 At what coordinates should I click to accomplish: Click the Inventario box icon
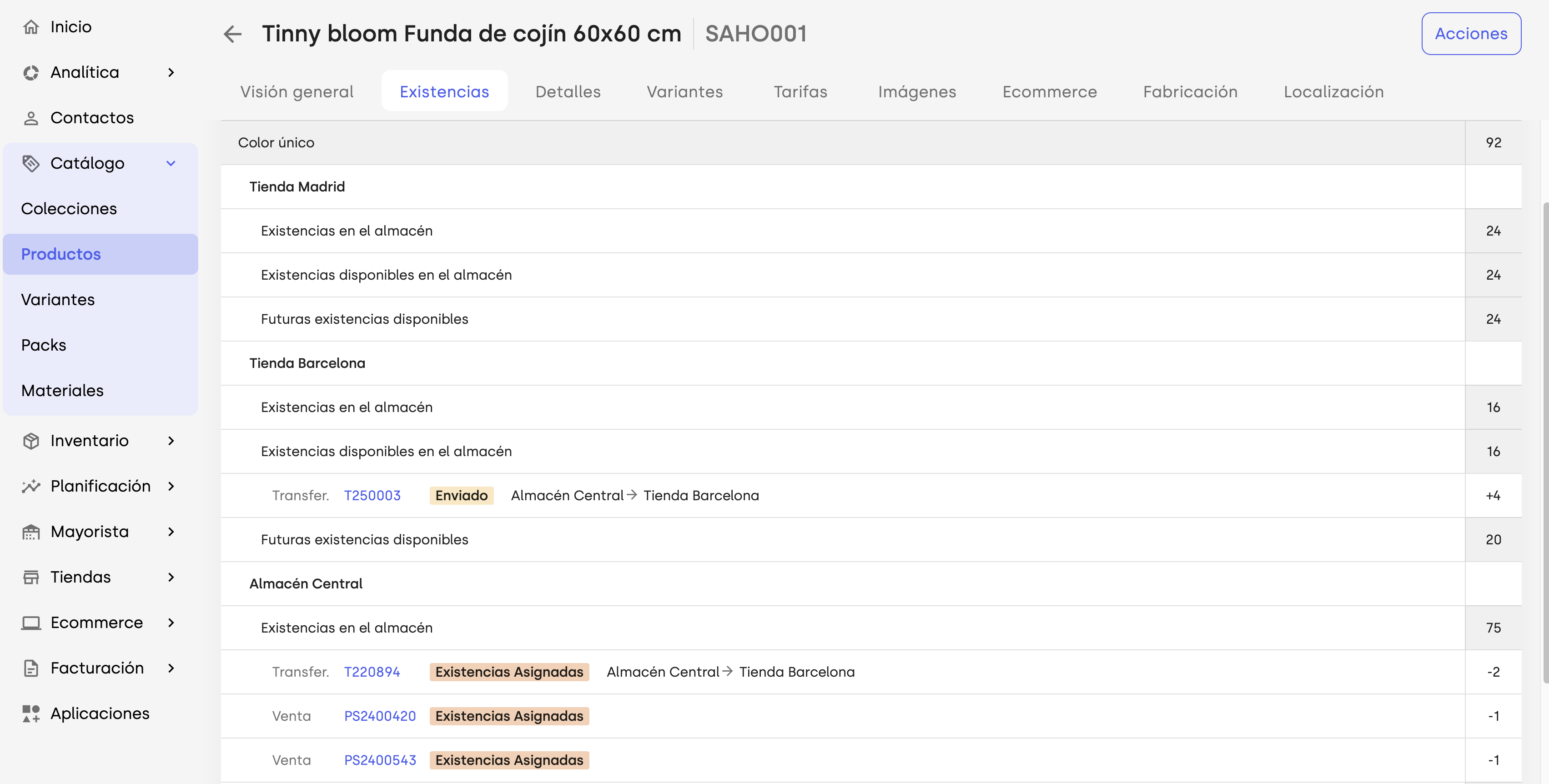pos(30,441)
